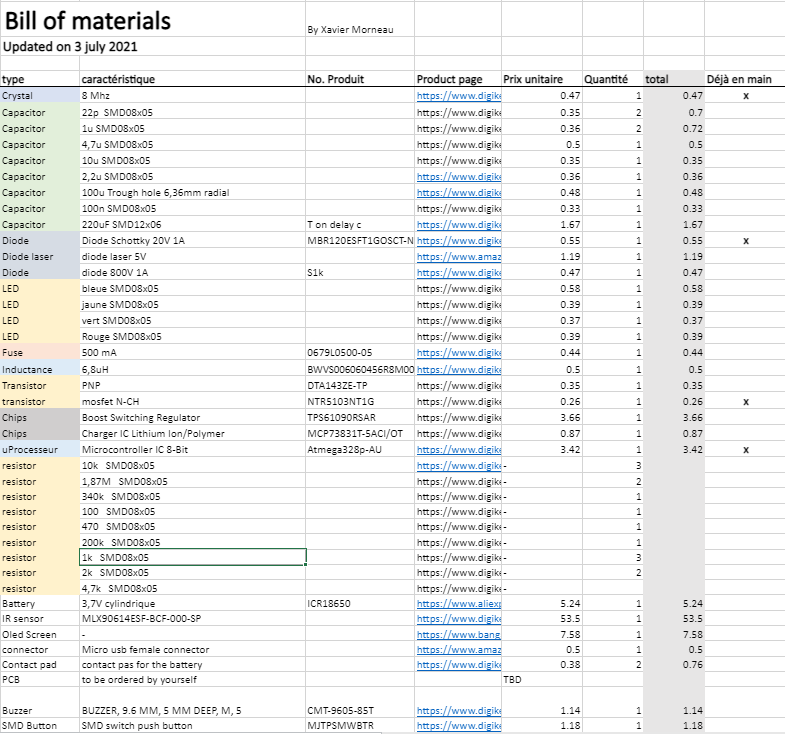The width and height of the screenshot is (785, 734).
Task: Open the Battery AliExpress product link
Action: 458,605
